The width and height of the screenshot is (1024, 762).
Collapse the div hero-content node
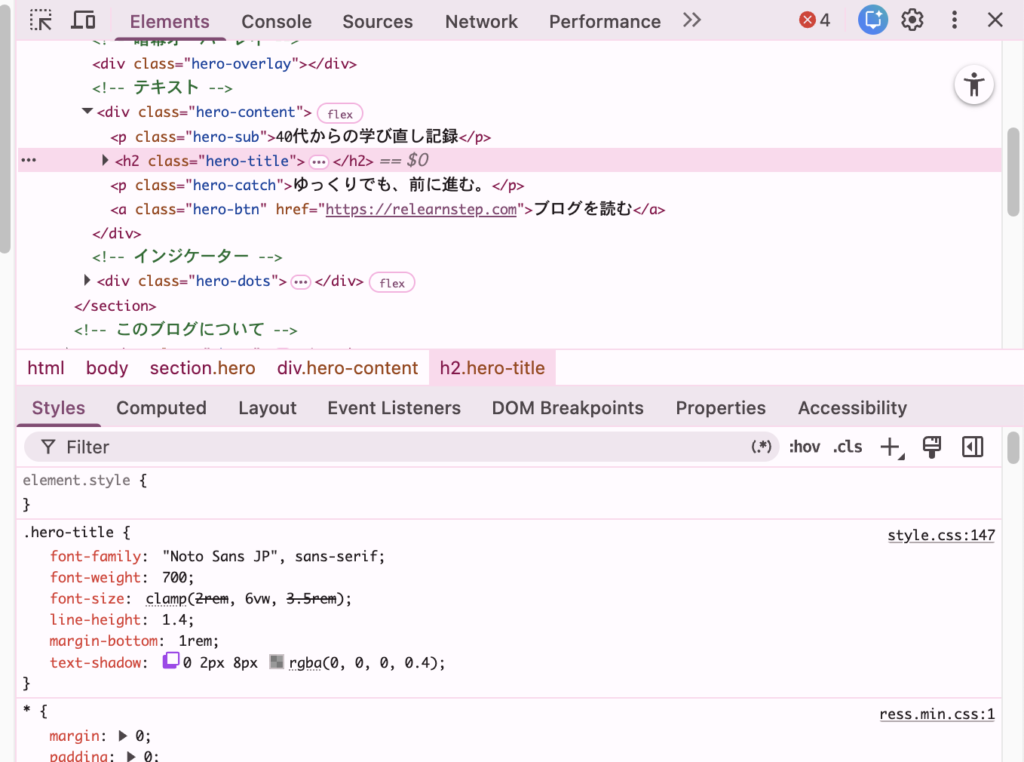[x=87, y=112]
